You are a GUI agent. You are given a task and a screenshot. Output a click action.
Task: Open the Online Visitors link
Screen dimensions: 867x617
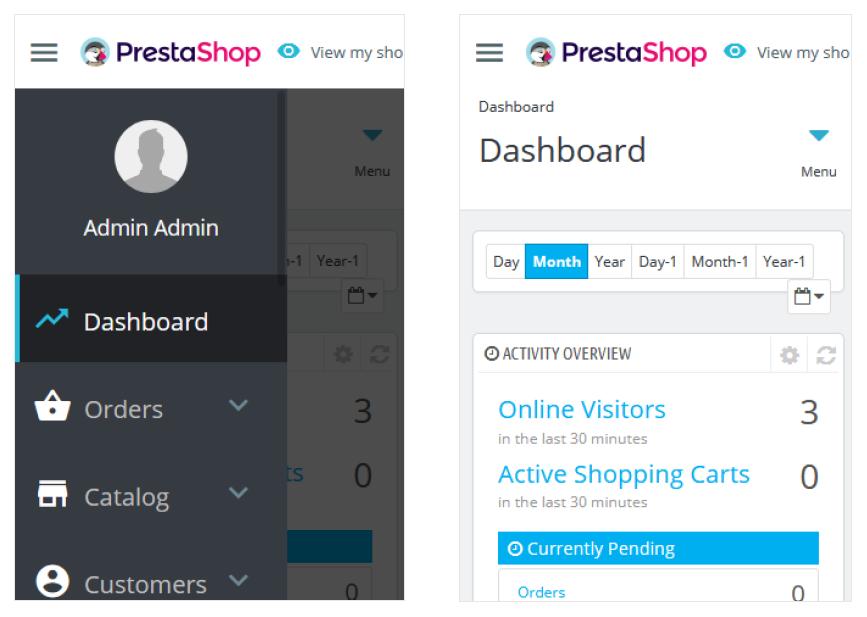[582, 410]
